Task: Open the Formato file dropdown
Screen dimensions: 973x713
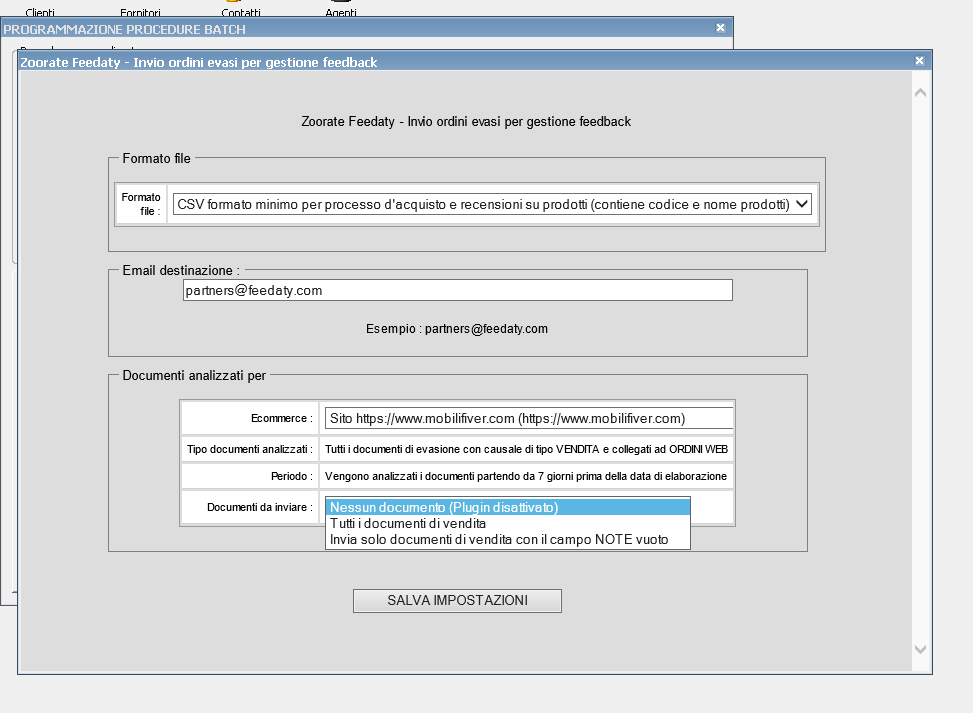Action: (492, 204)
